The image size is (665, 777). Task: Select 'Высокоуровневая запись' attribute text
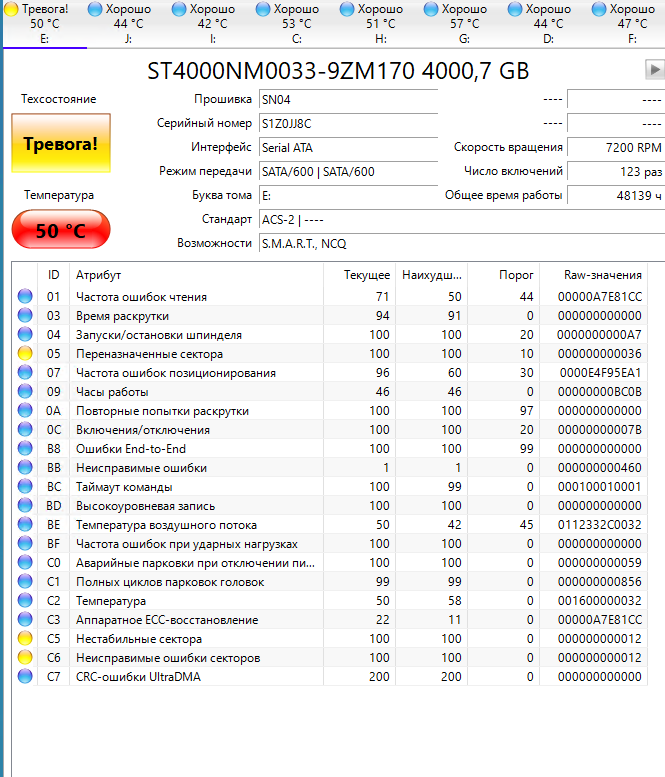click(145, 506)
